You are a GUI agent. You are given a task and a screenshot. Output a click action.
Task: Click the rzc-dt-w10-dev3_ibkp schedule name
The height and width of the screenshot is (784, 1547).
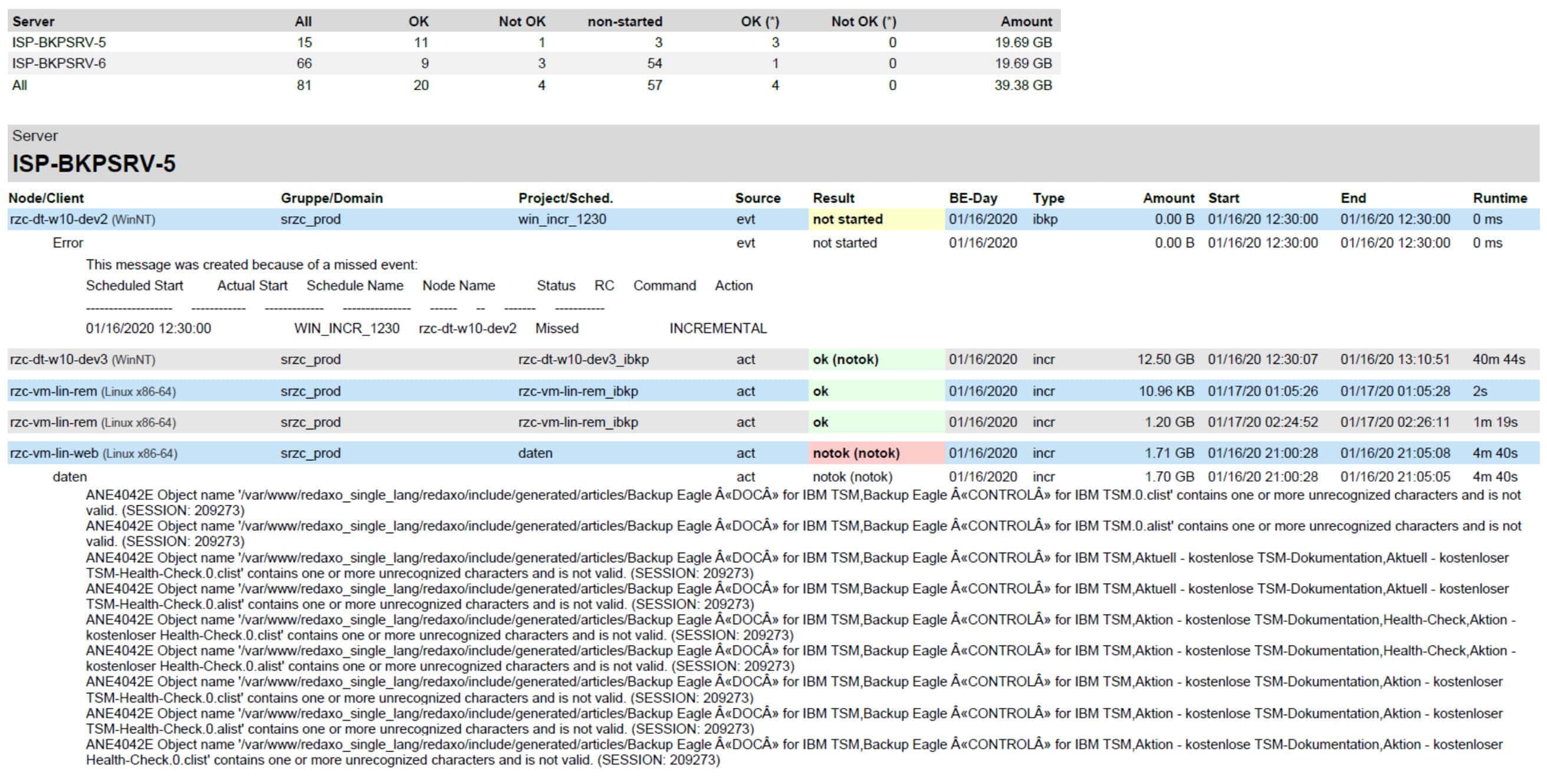(583, 360)
